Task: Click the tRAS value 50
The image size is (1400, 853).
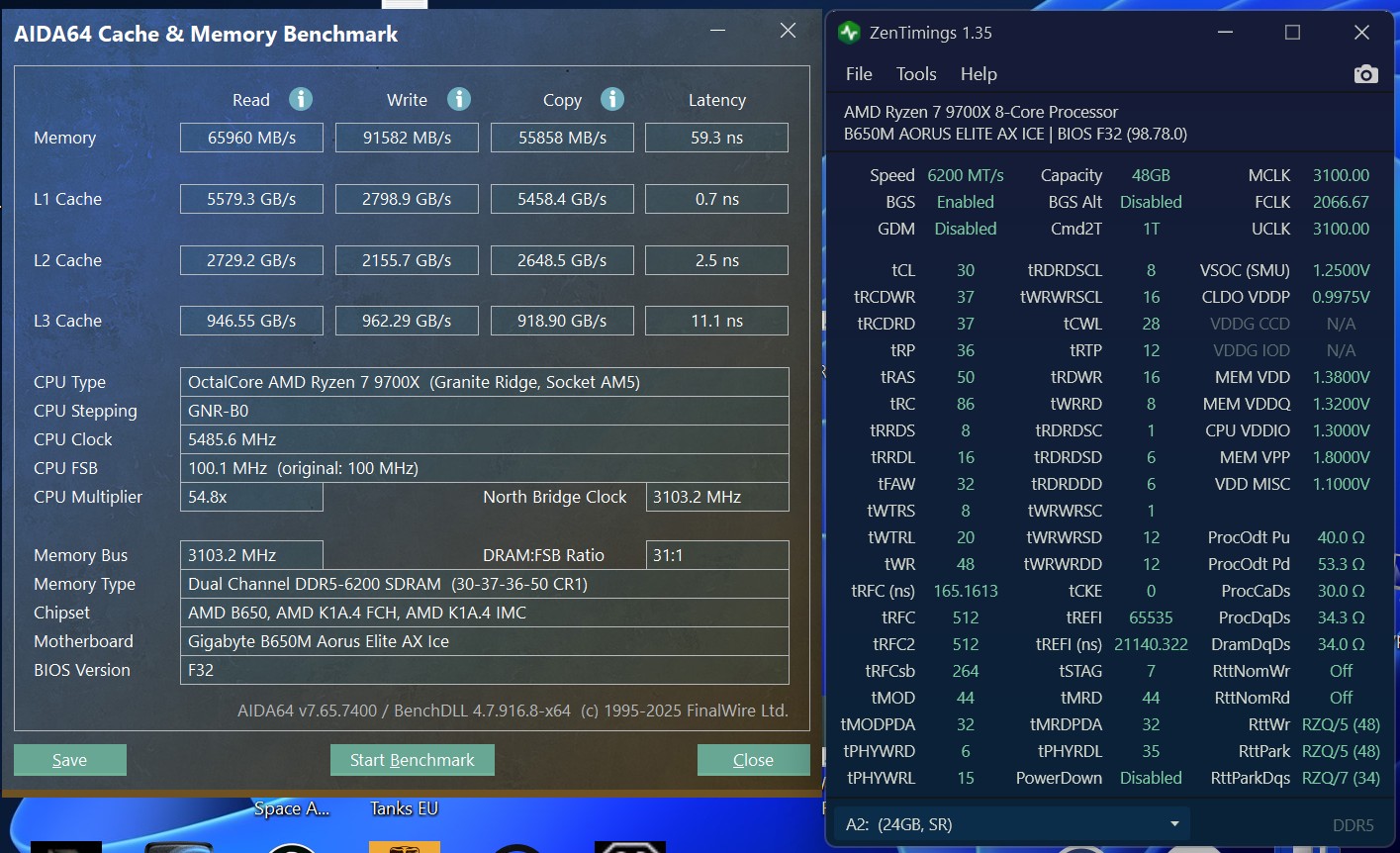Action: [966, 377]
